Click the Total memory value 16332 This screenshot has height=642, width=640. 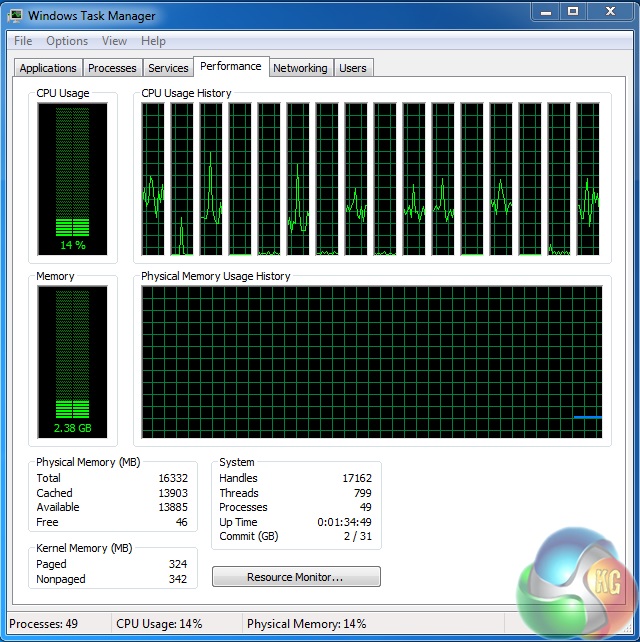coord(173,478)
